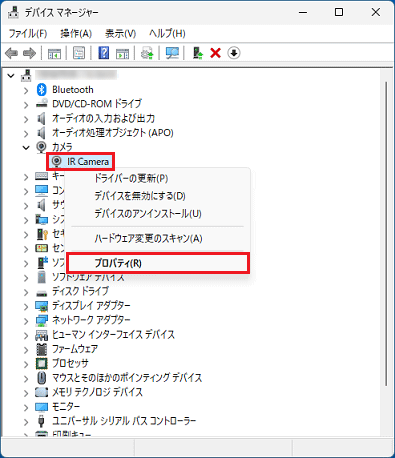Expand the Bluetooth category
This screenshot has width=395, height=458.
(x=26, y=90)
